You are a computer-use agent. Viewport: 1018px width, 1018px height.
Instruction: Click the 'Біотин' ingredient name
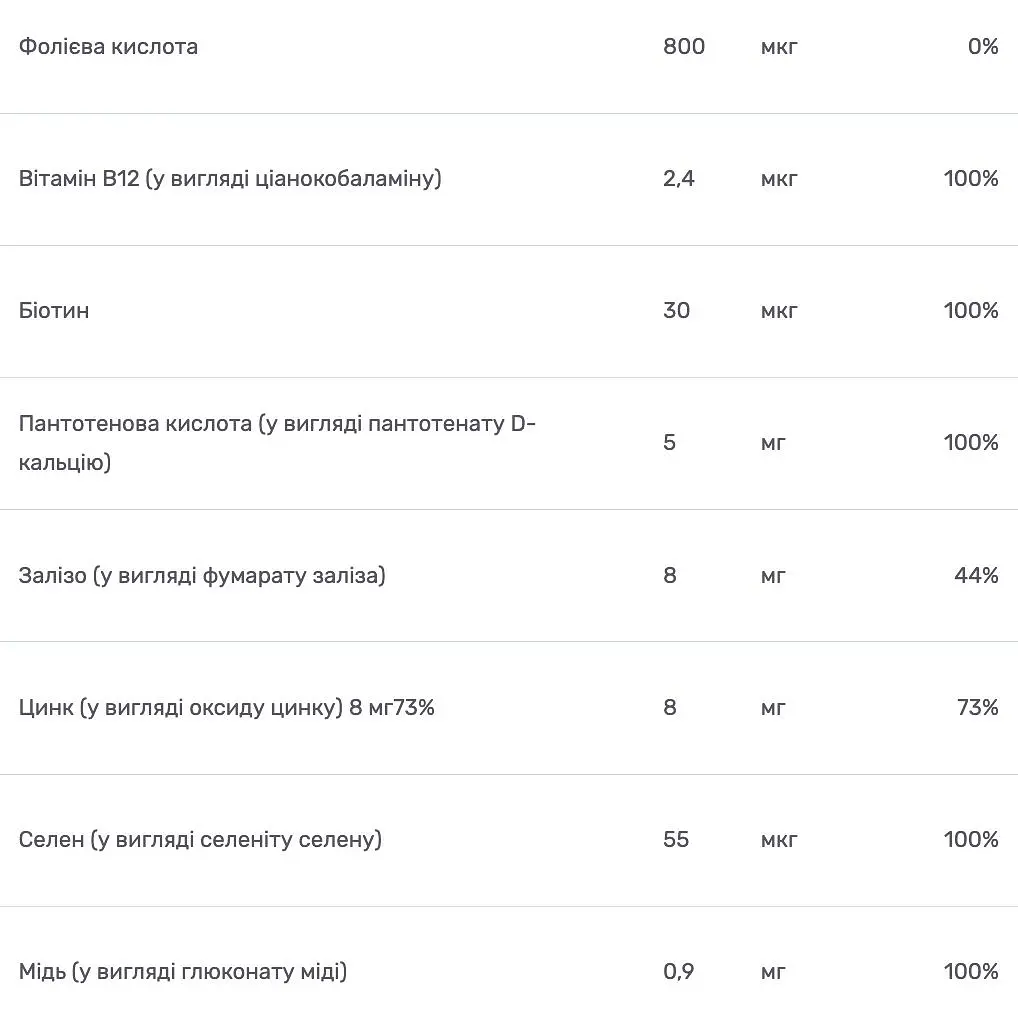tap(54, 311)
